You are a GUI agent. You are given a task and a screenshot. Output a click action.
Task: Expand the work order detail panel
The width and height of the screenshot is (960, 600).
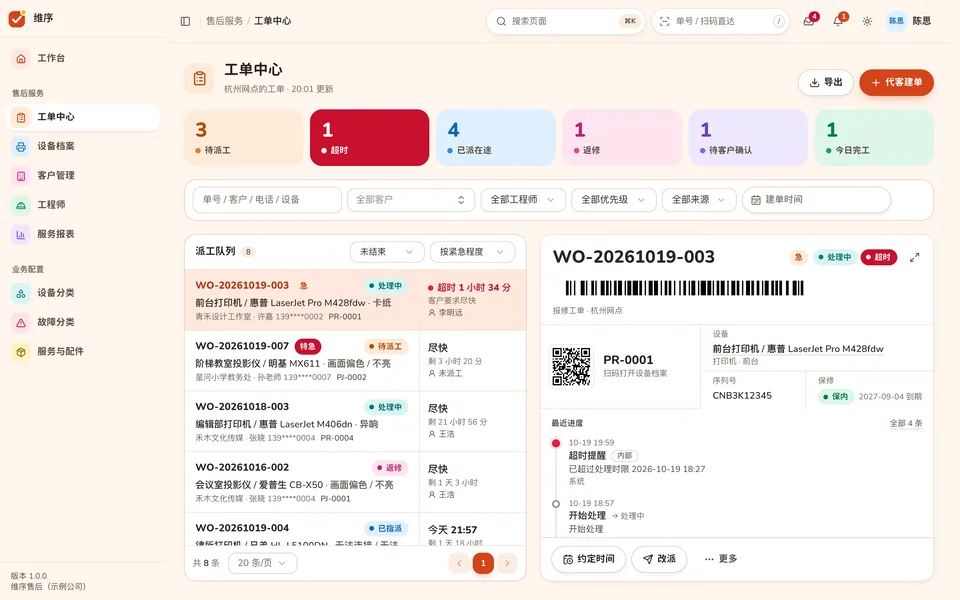[x=915, y=258]
